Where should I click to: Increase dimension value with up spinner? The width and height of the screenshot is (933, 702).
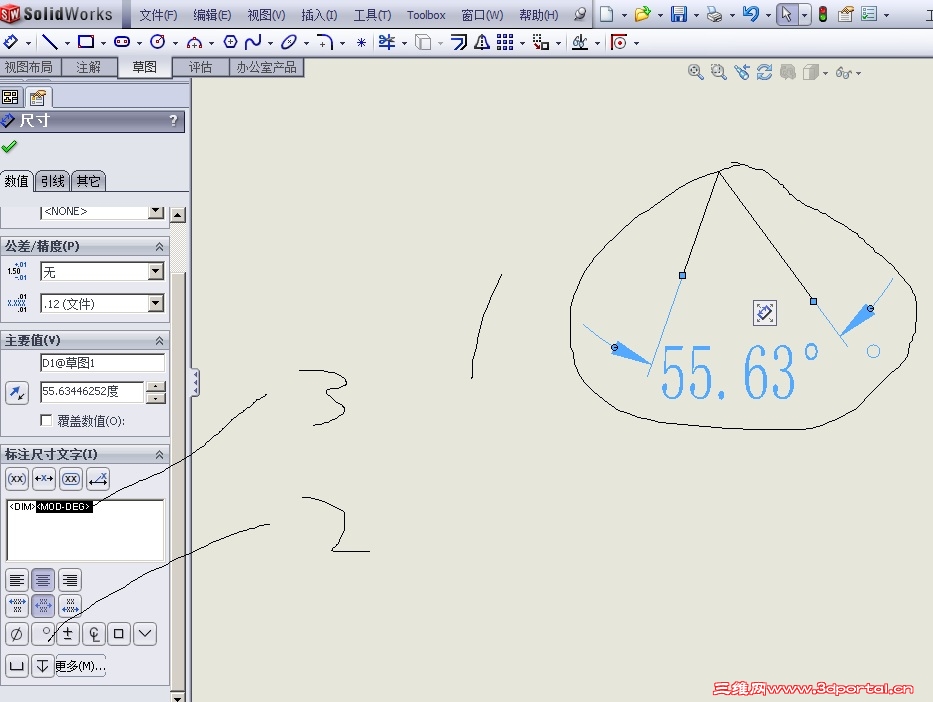[156, 386]
